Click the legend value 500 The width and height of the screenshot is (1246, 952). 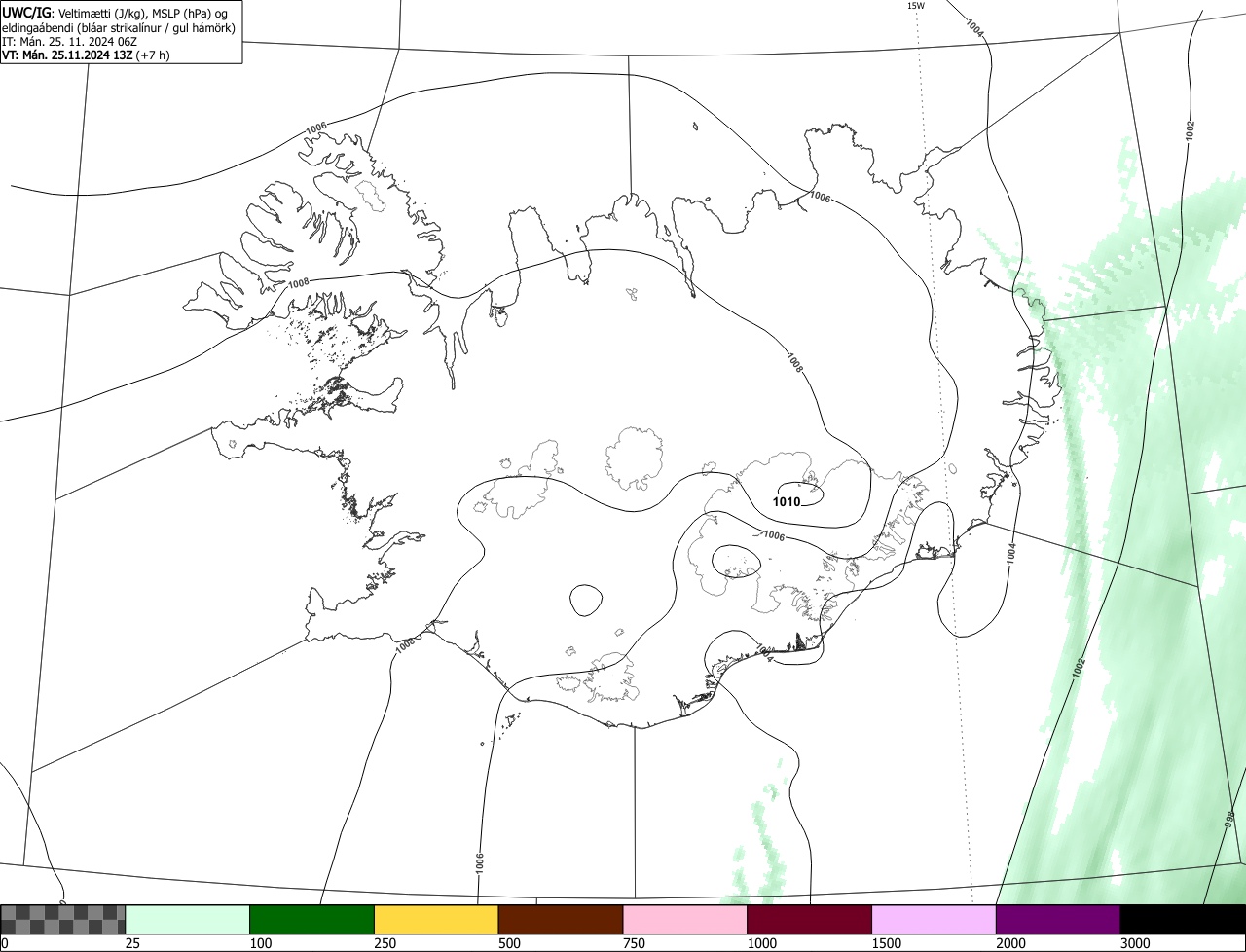point(510,943)
